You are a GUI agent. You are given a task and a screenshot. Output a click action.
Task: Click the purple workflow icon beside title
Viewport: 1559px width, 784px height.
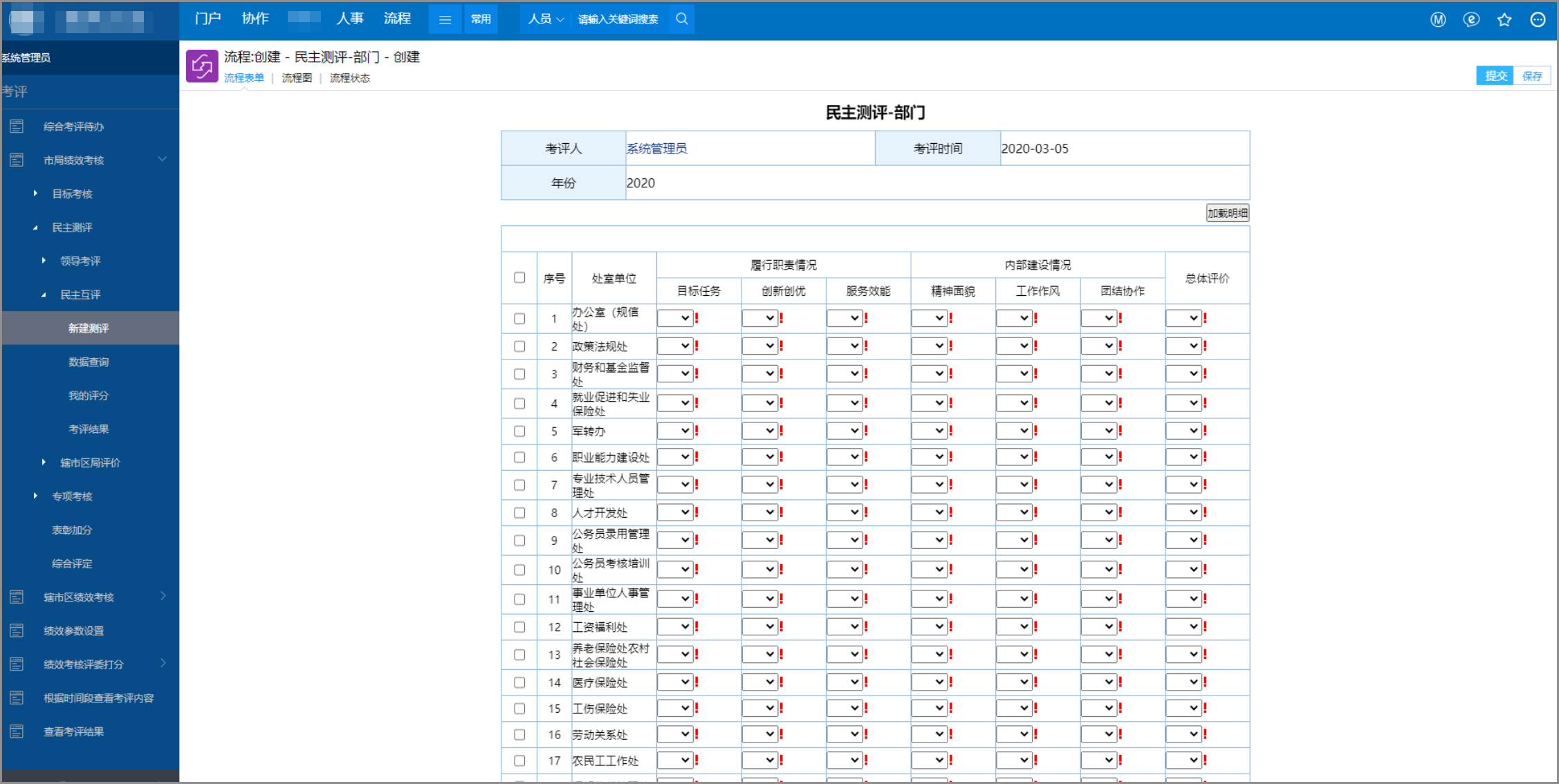click(x=202, y=66)
